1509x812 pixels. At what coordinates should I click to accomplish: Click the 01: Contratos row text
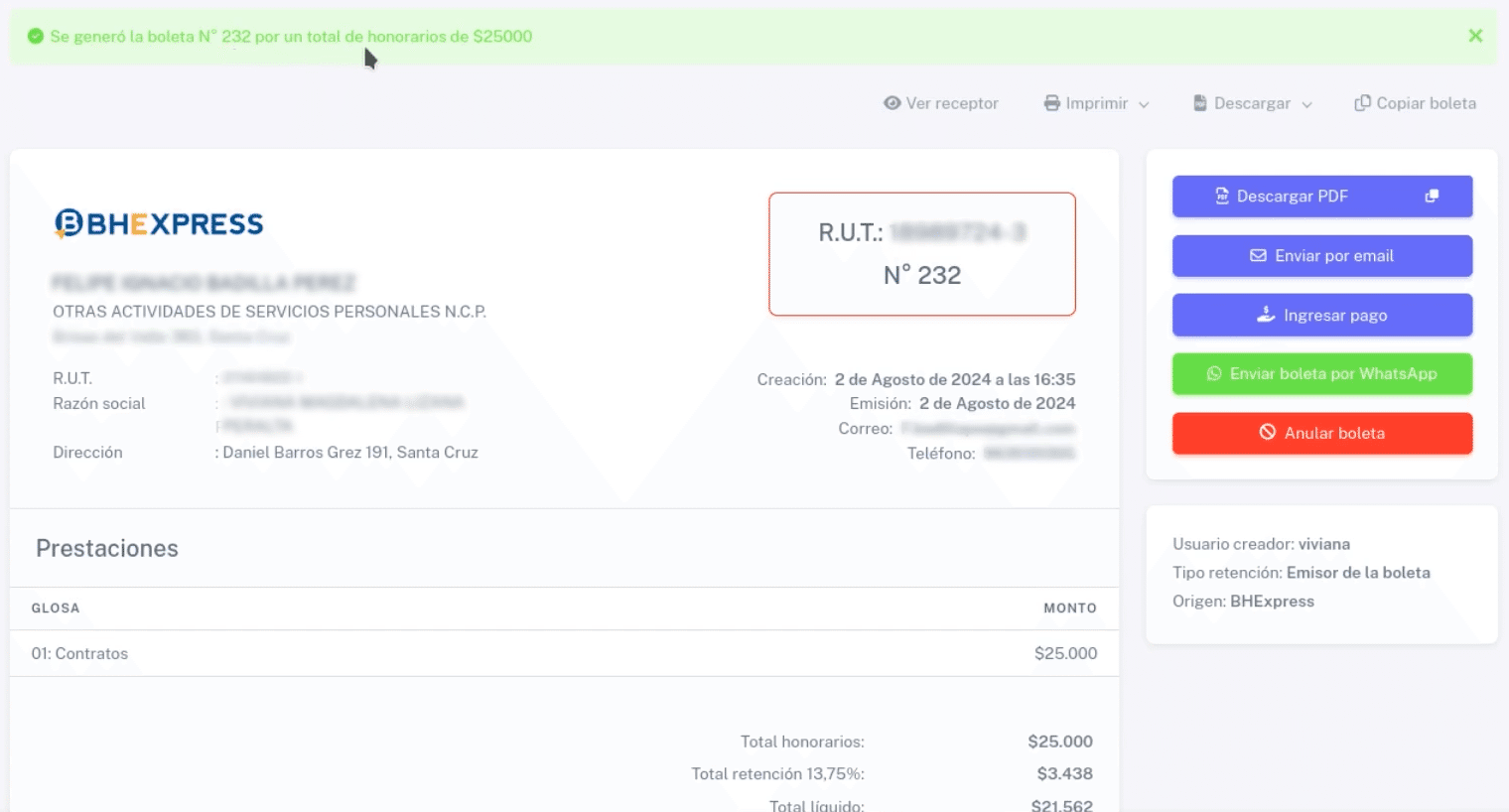coord(79,653)
